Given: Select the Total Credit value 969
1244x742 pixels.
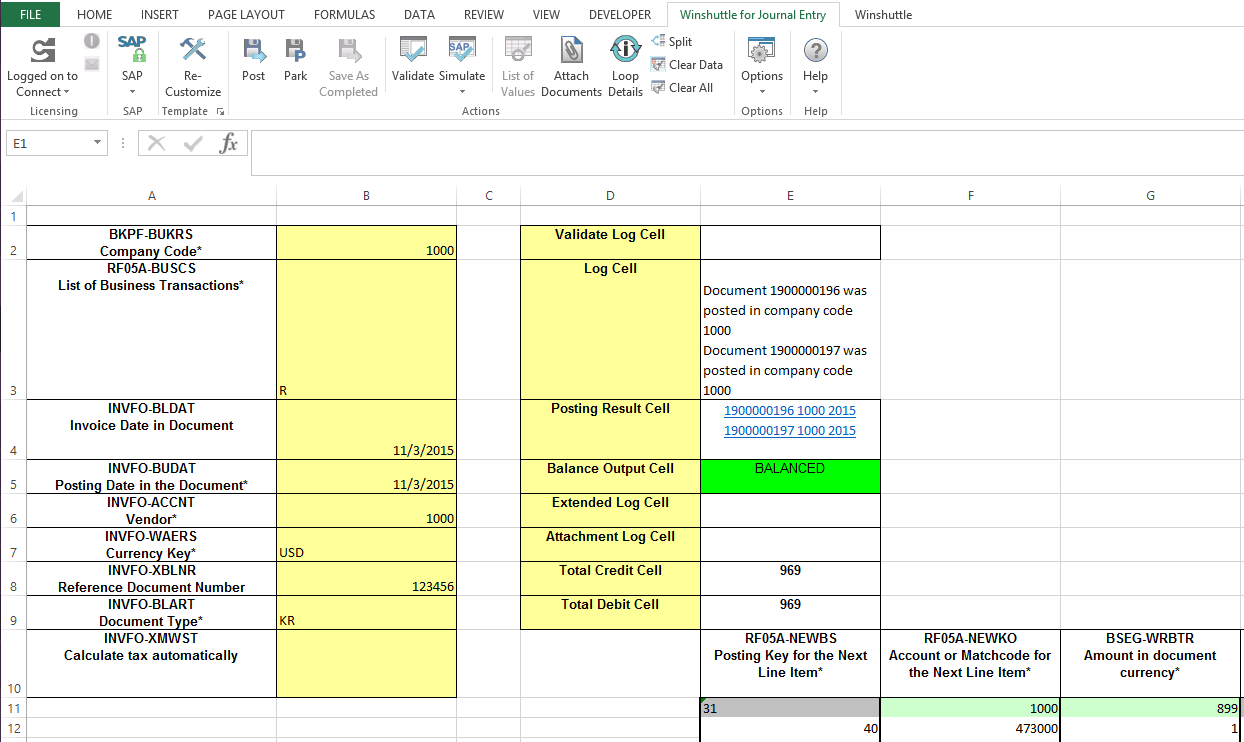Looking at the screenshot, I should click(790, 578).
